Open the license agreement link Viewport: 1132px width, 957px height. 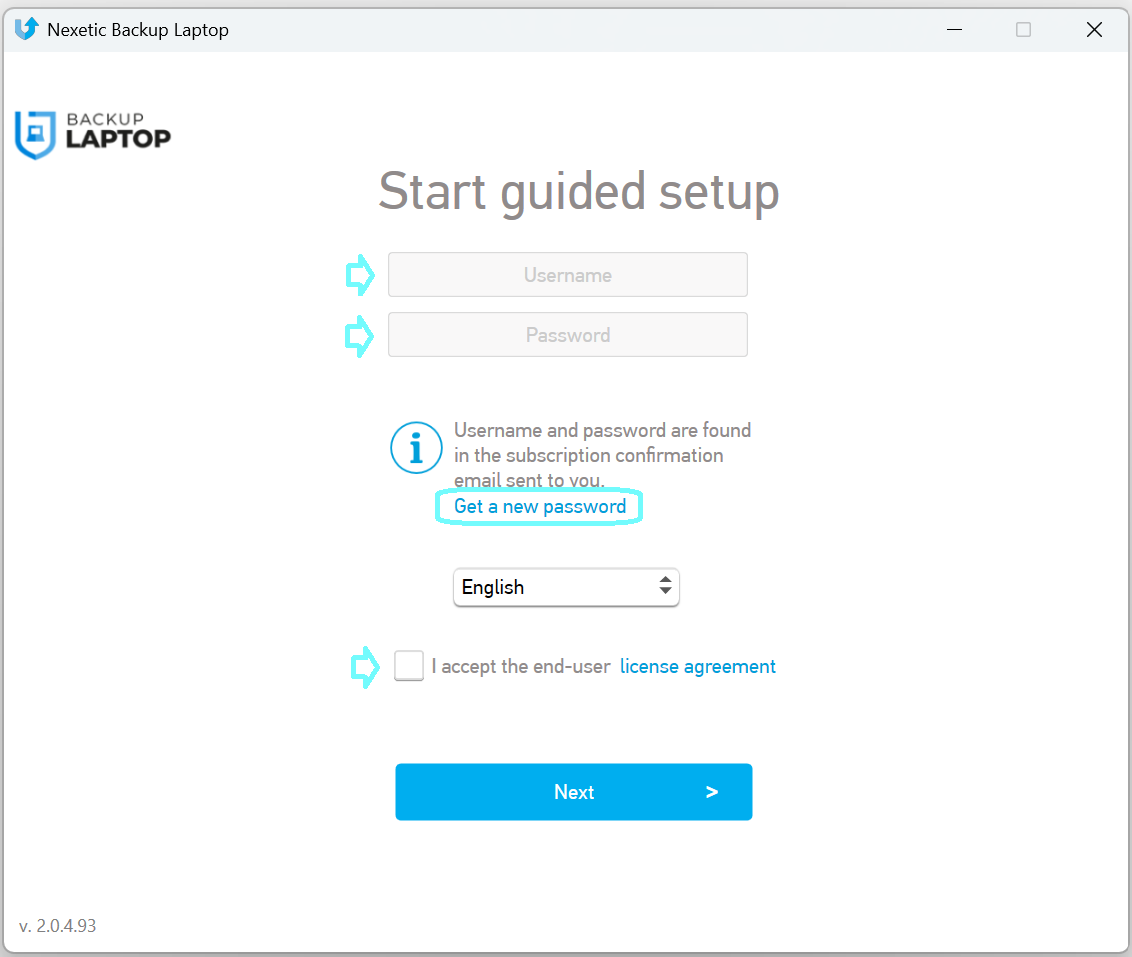pyautogui.click(x=697, y=666)
